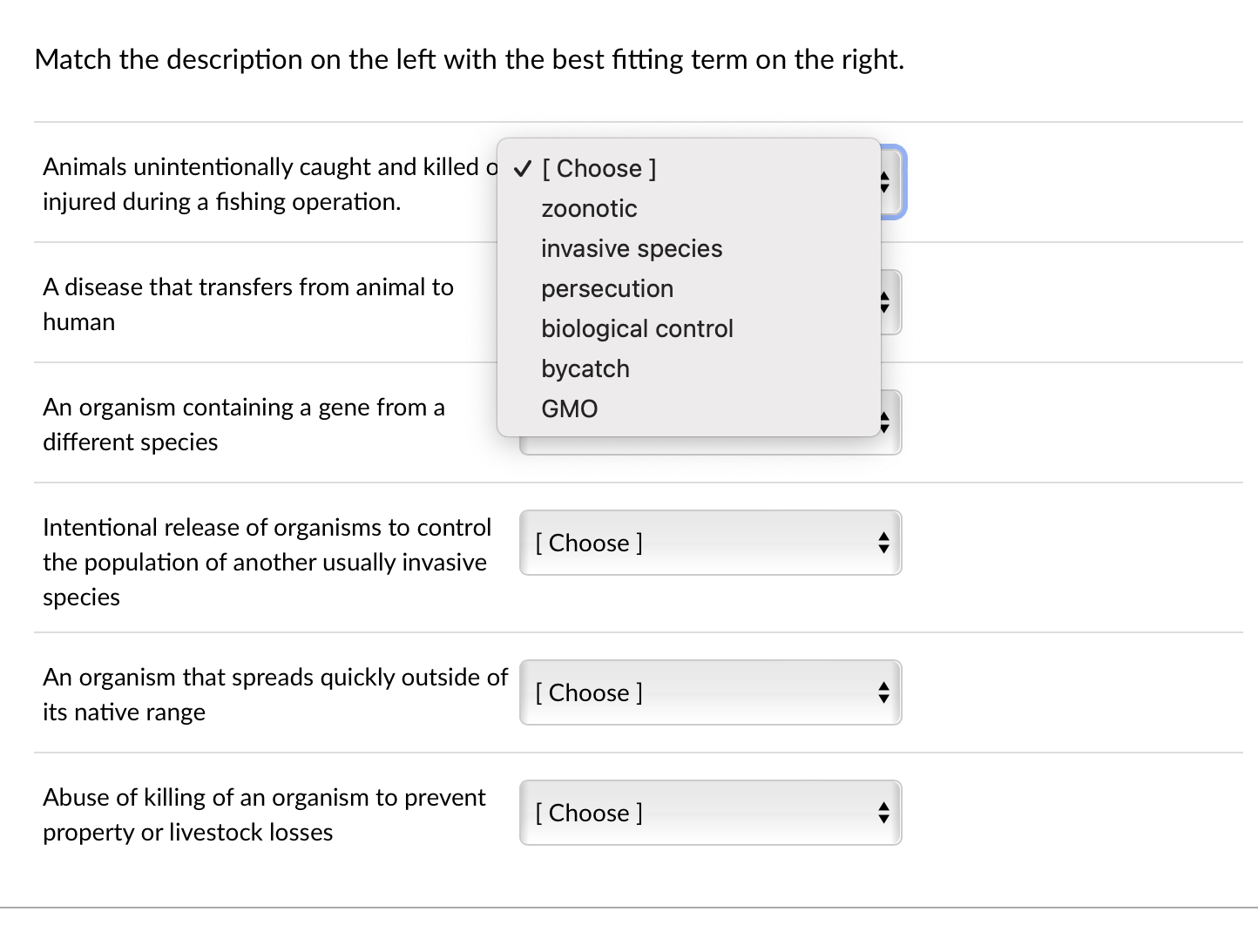Click the instruction text at the top
The height and width of the screenshot is (952, 1258).
tap(469, 59)
